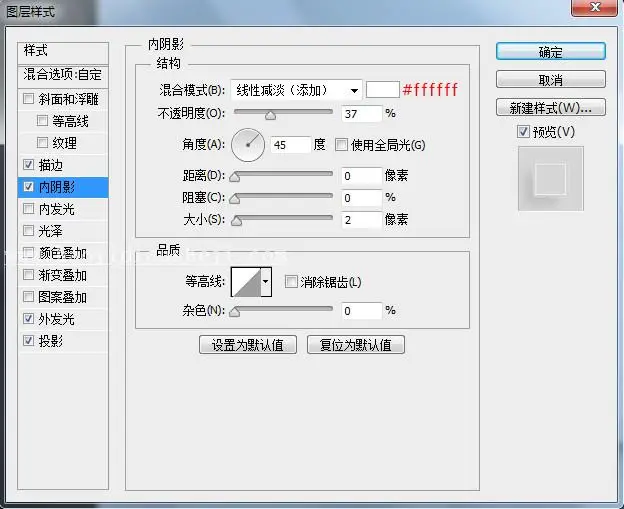The image size is (624, 509).
Task: Click the style preview thumbnail
Action: 551,179
